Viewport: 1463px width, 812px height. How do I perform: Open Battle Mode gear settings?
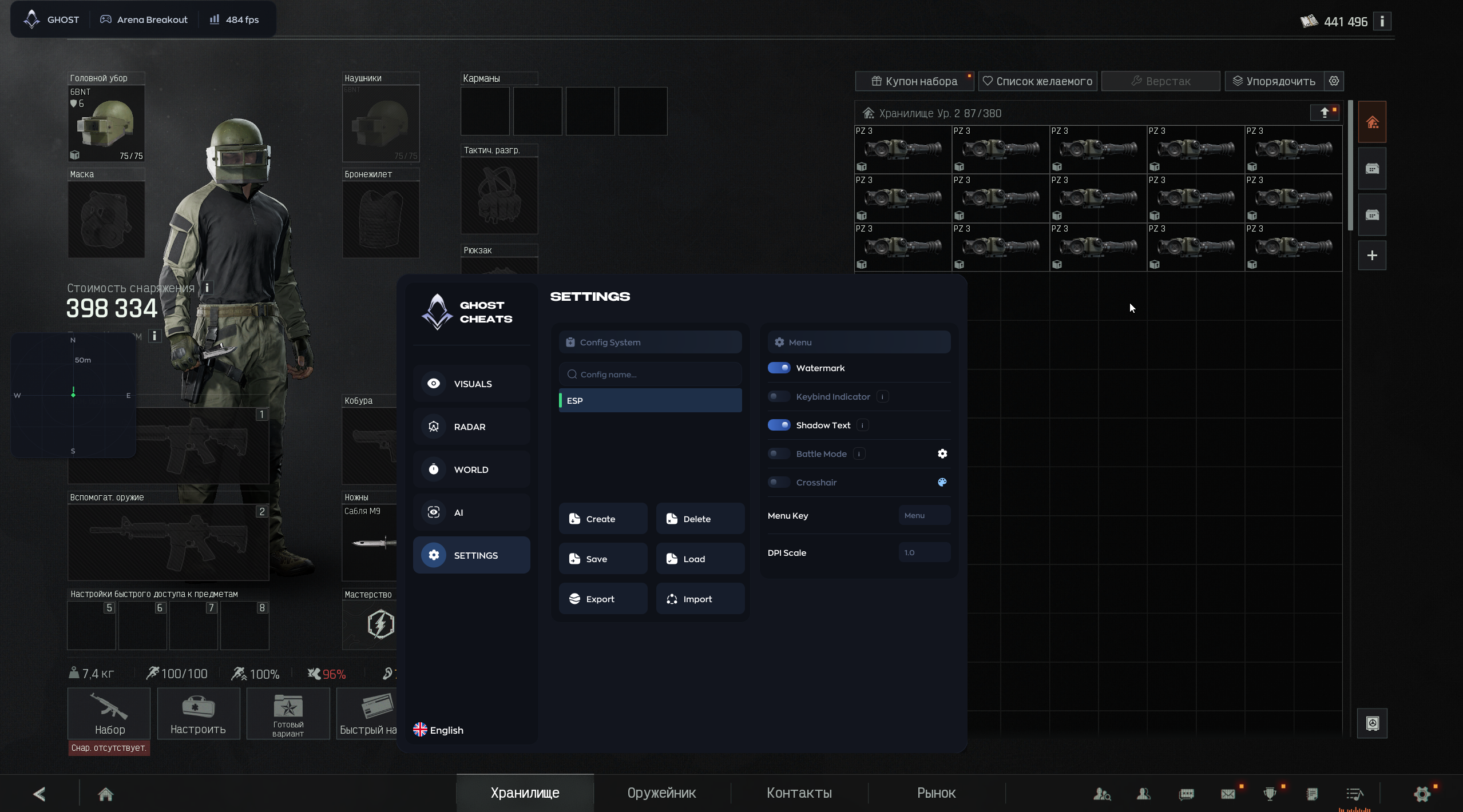(942, 453)
